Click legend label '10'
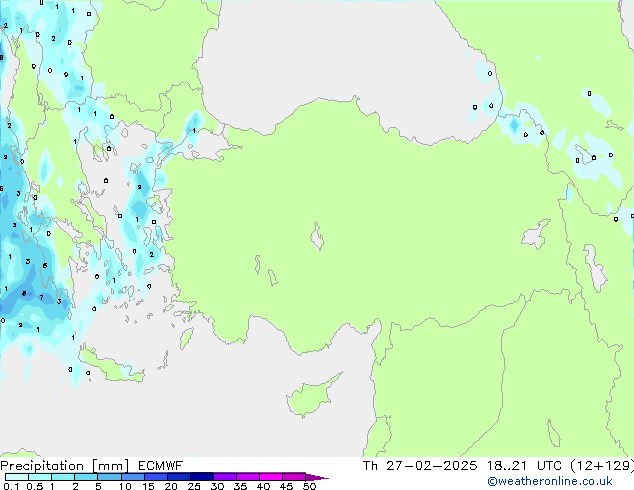 point(125,486)
